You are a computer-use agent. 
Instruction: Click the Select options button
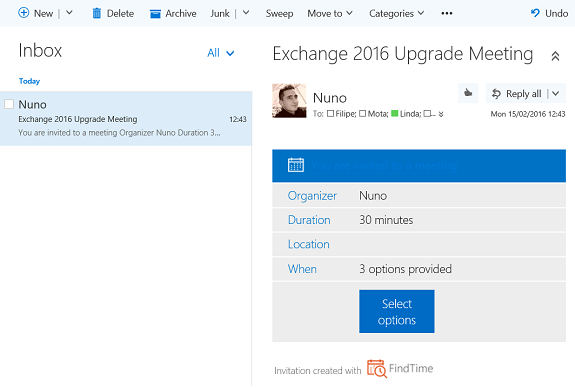pos(397,311)
